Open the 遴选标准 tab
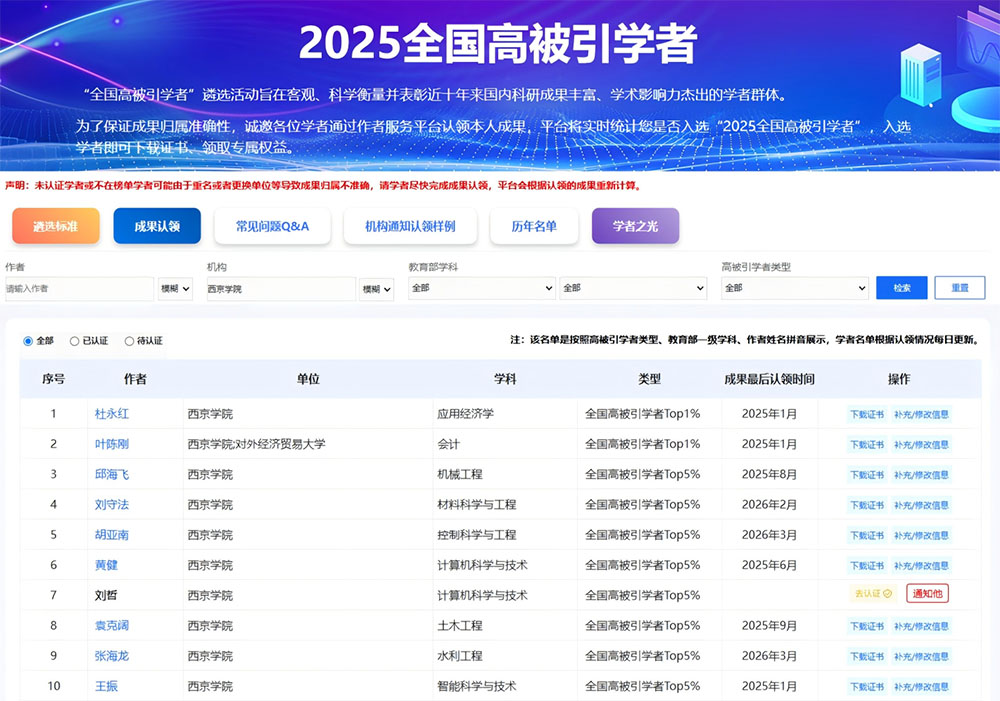 [56, 226]
